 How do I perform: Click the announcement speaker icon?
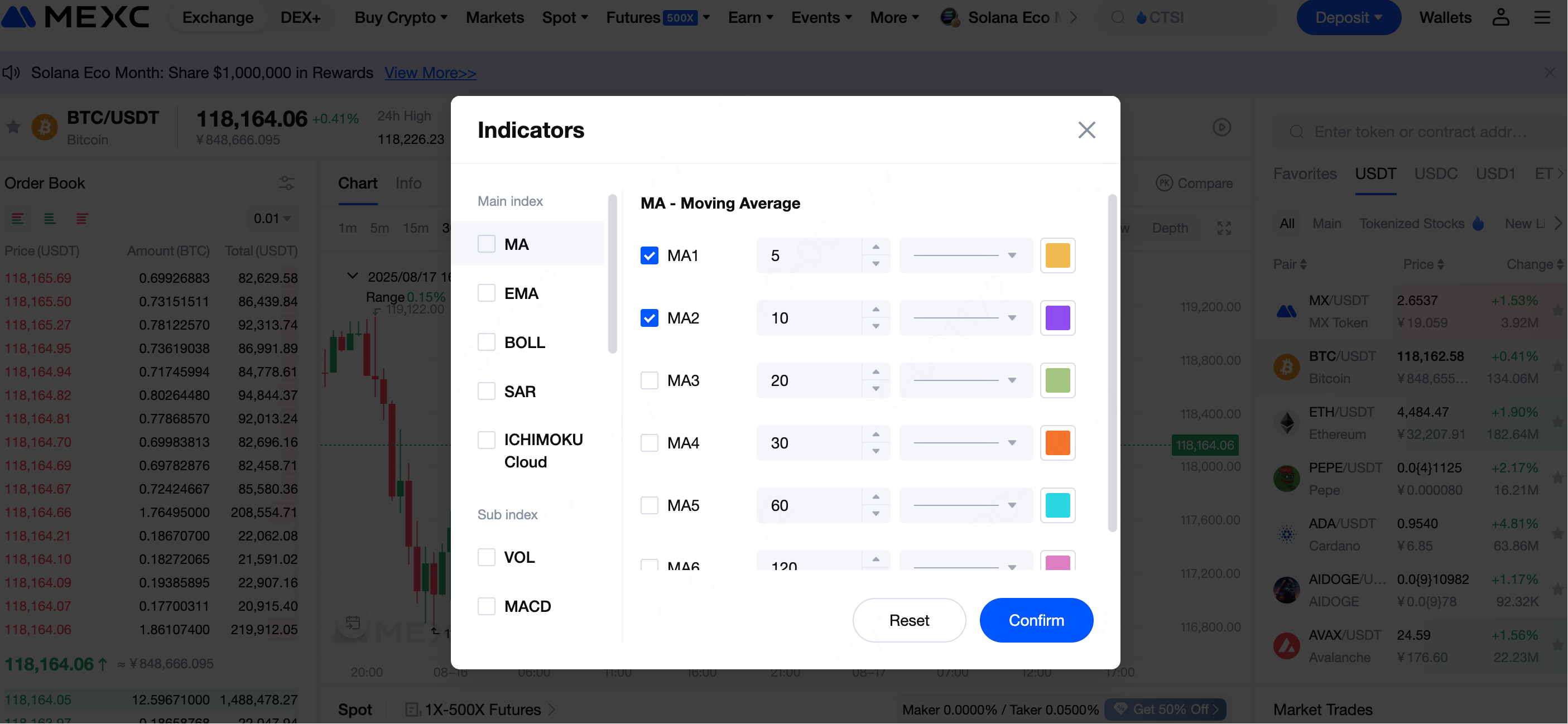pyautogui.click(x=11, y=73)
